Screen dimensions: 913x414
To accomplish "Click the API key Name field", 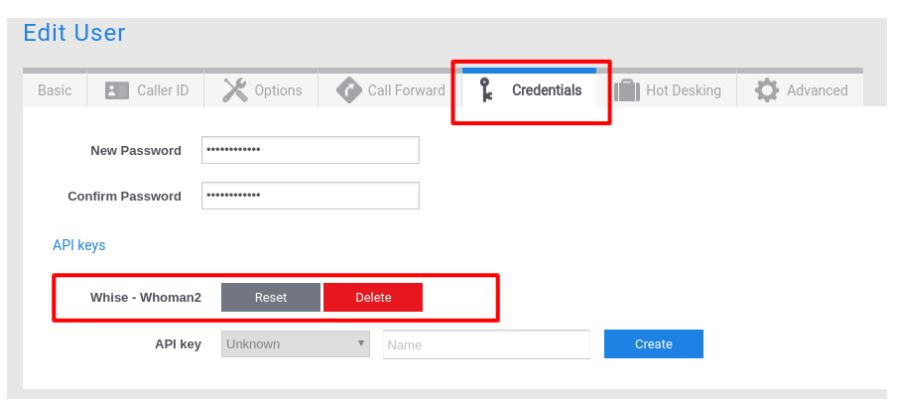I will point(486,344).
